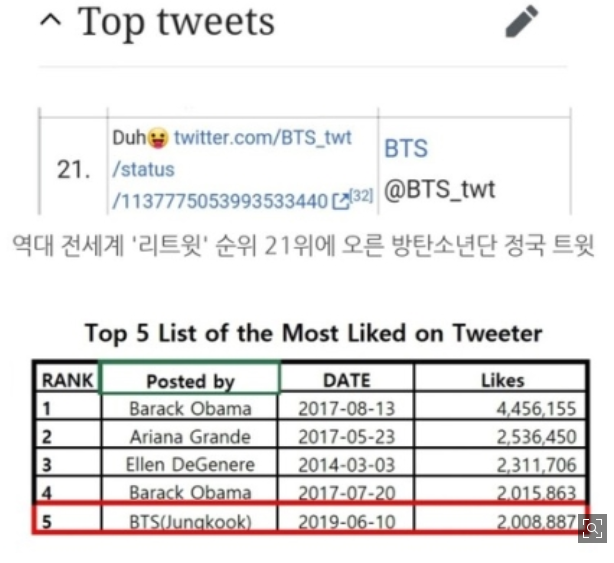The image size is (614, 563).
Task: Click the RANK column header
Action: [x=67, y=380]
